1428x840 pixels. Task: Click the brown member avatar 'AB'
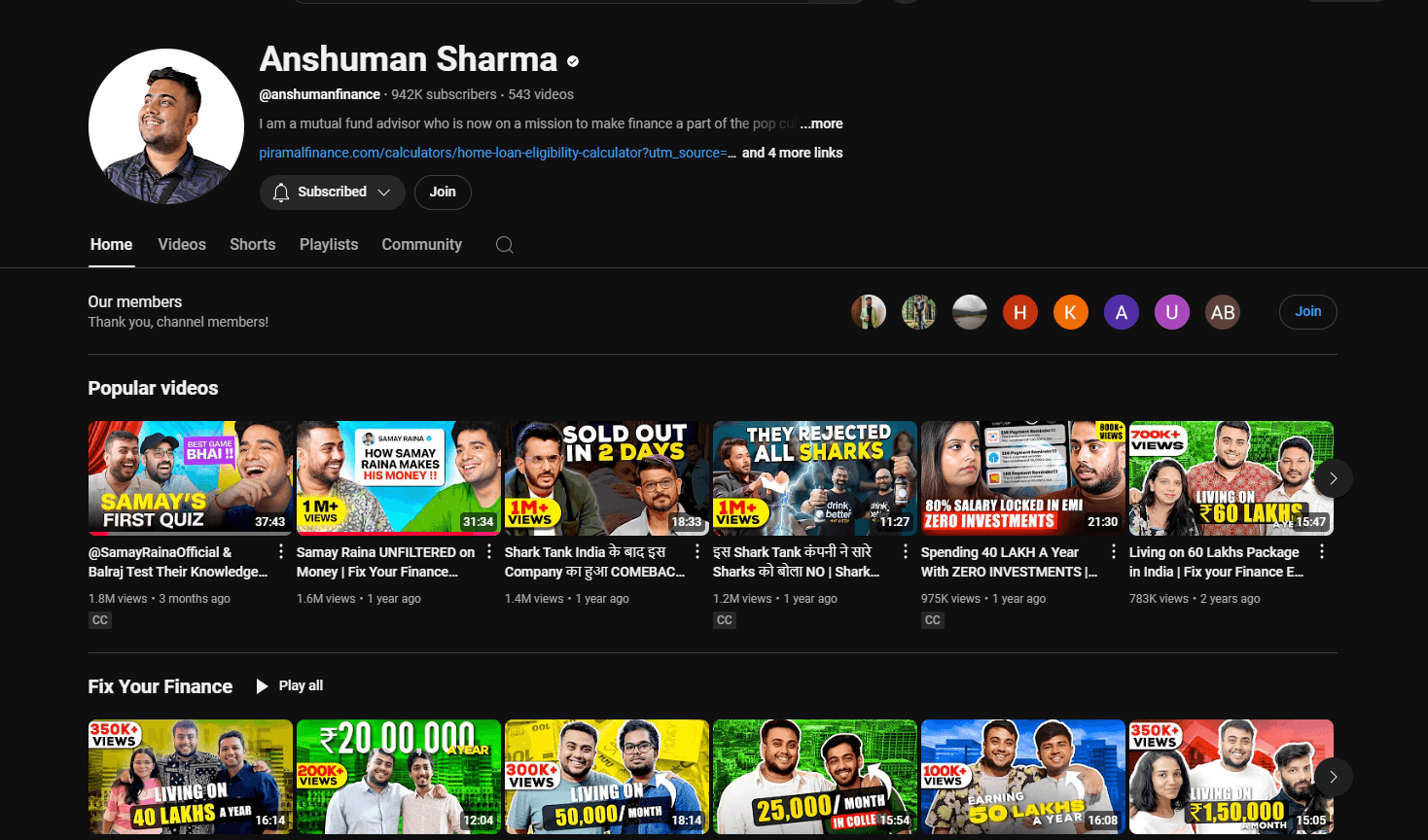1223,312
